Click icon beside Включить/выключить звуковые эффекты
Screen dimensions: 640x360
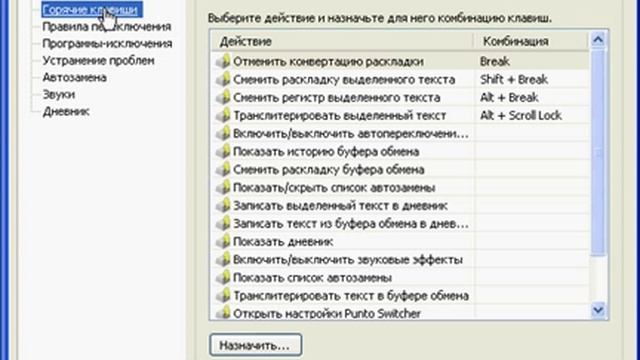223,260
